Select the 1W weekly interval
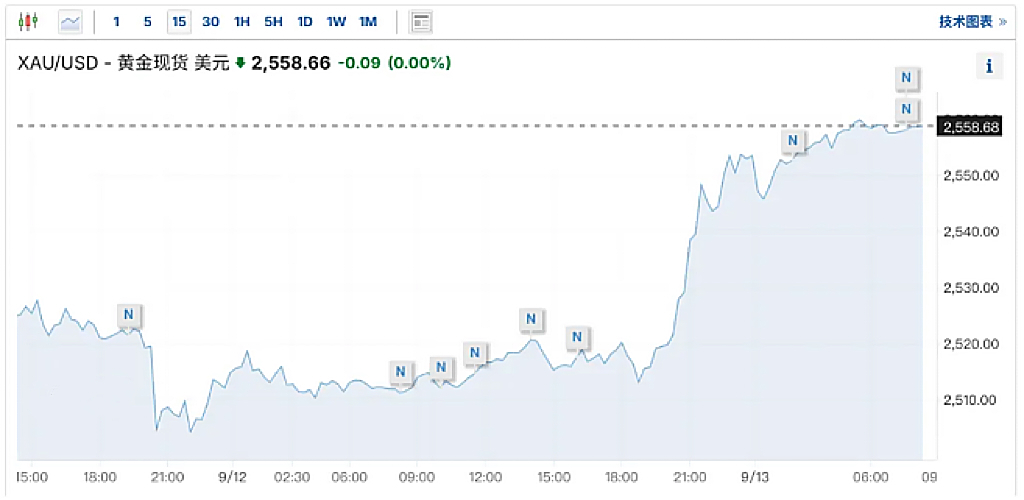This screenshot has height=500, width=1024. point(336,21)
